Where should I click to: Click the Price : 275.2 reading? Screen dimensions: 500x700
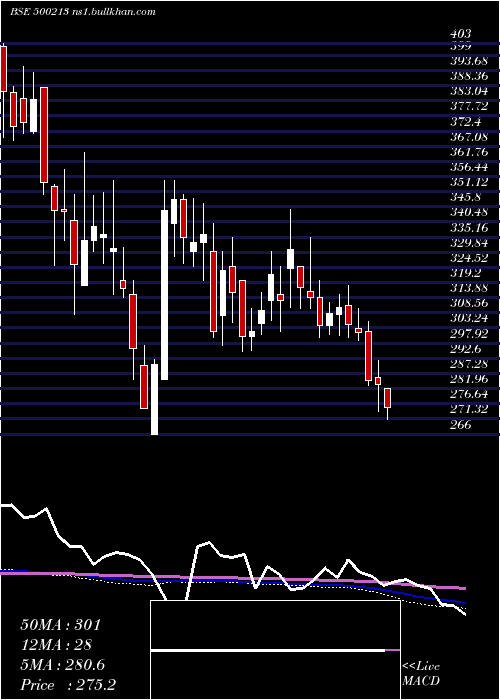click(x=68, y=685)
